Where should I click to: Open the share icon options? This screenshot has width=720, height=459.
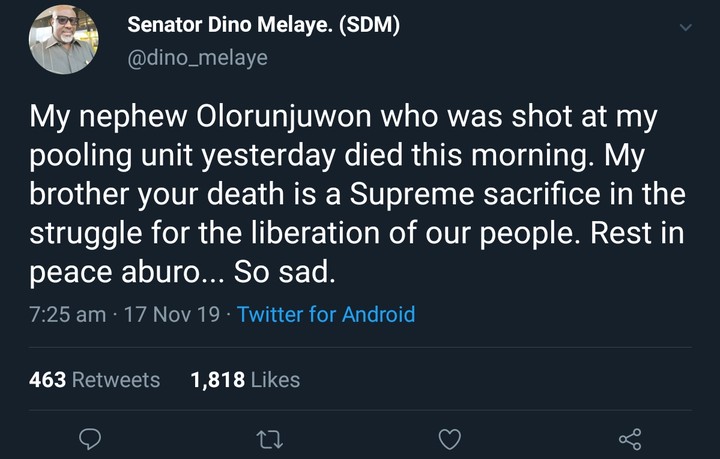(629, 439)
